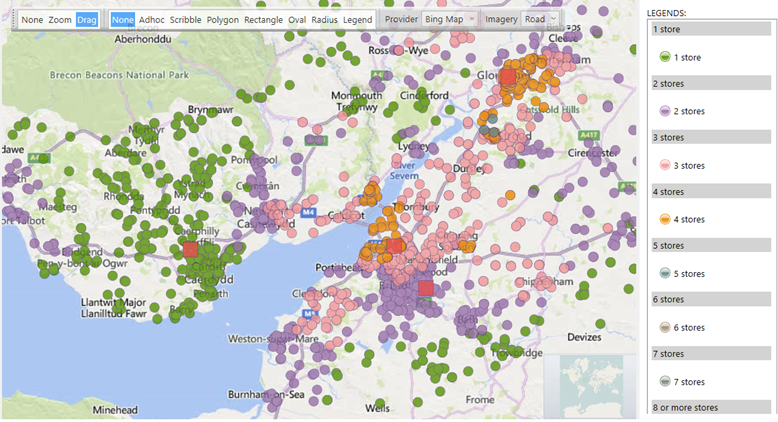Image resolution: width=778 pixels, height=422 pixels.
Task: Select the 3 stores legend group header
Action: pyautogui.click(x=711, y=137)
